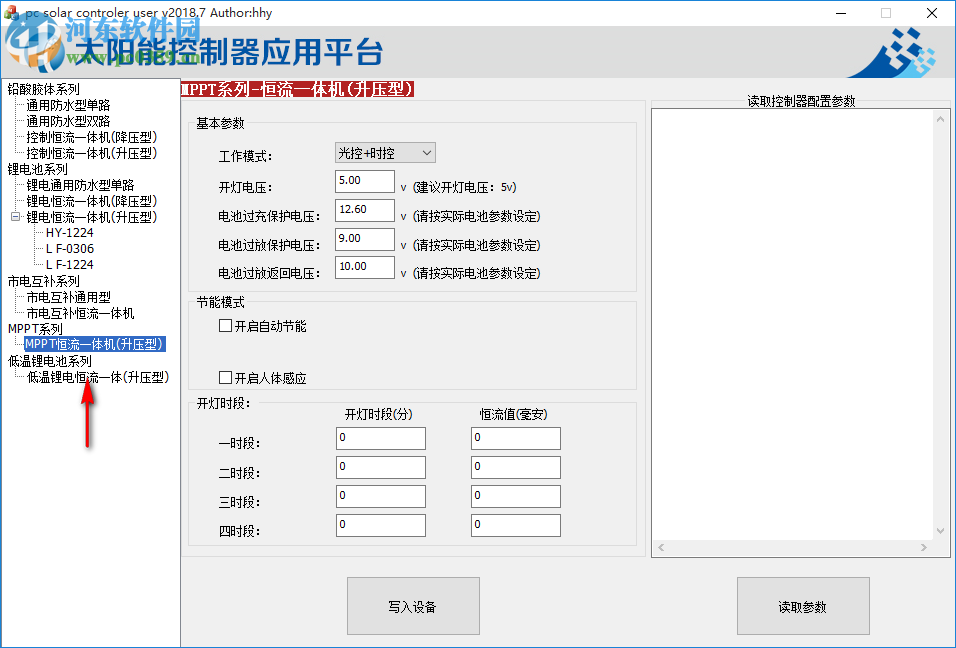This screenshot has width=956, height=648.
Task: Click the scroll-right arrow of parameters box
Action: [924, 547]
